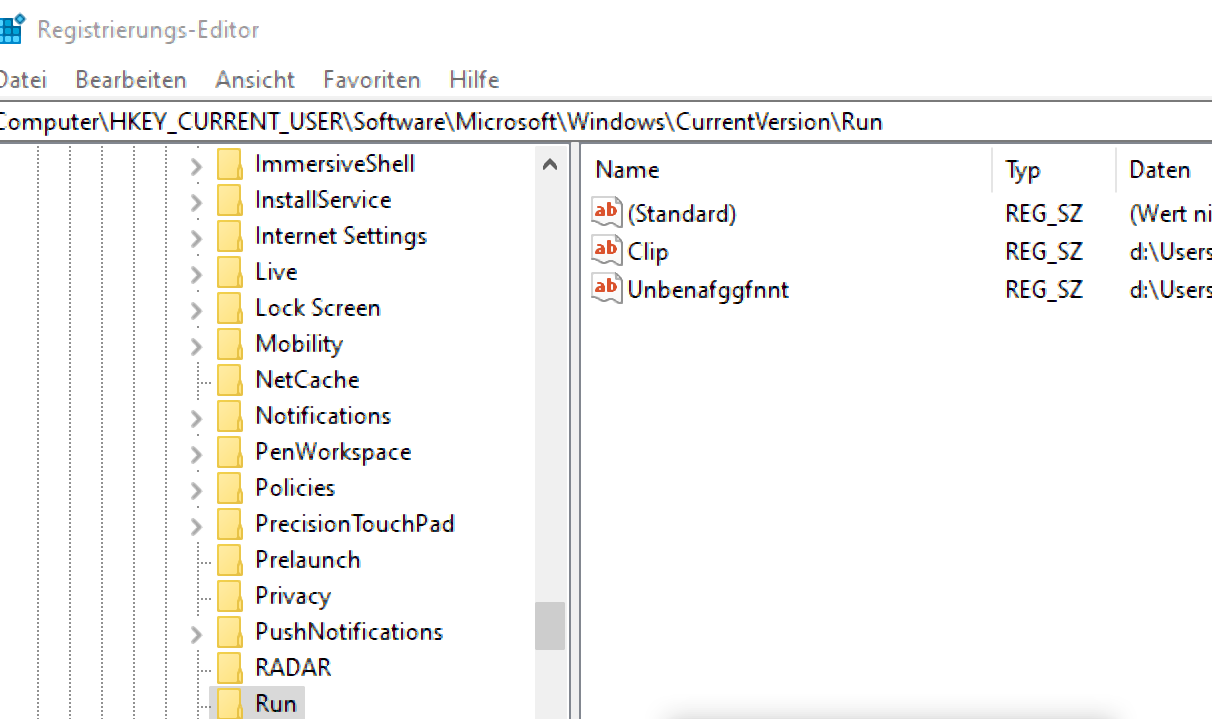Viewport: 1212px width, 719px height.
Task: Click the Run folder icon
Action: [x=230, y=703]
